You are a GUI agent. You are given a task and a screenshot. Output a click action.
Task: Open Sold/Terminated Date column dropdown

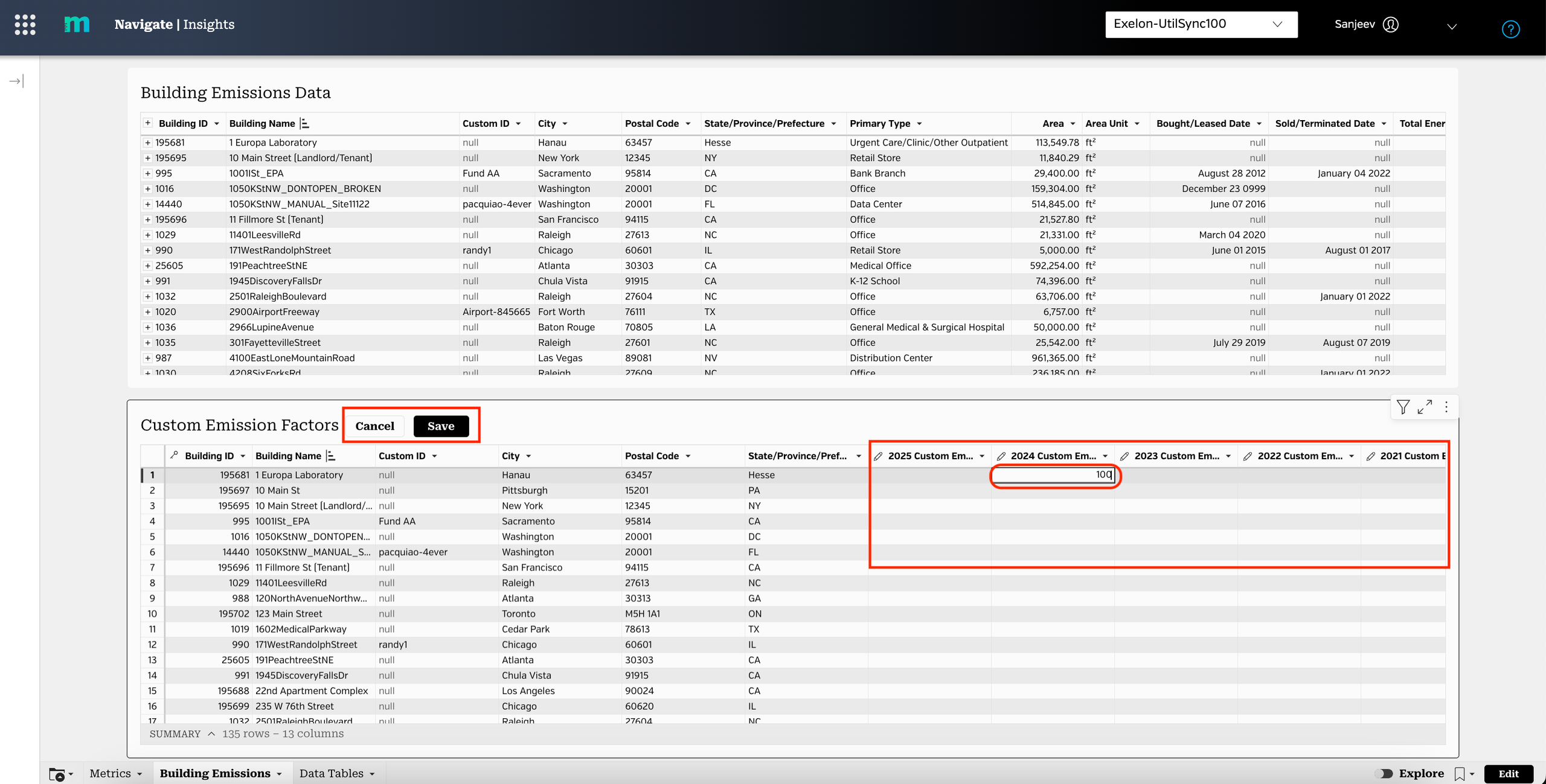(x=1384, y=124)
